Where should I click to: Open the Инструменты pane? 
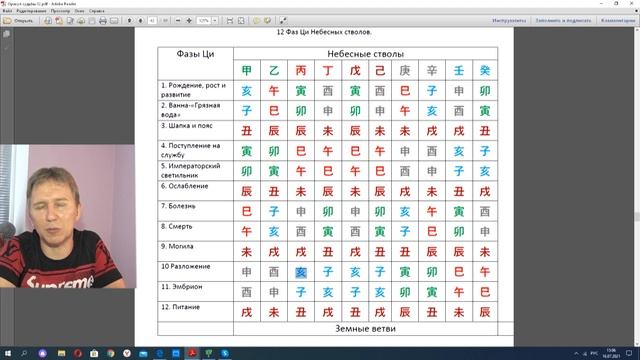509,20
